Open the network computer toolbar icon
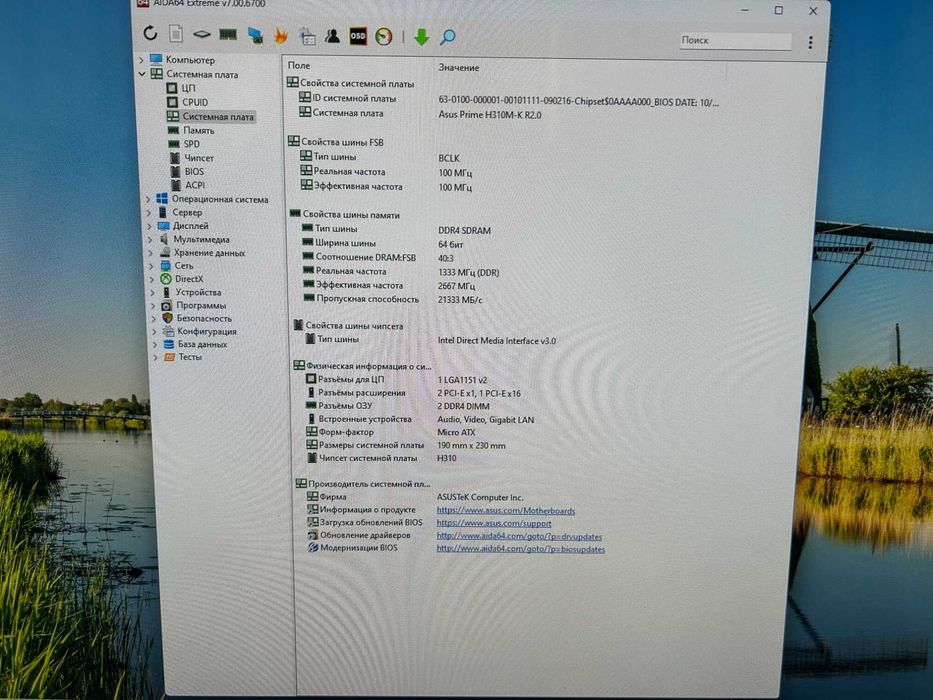This screenshot has width=933, height=700. (255, 35)
